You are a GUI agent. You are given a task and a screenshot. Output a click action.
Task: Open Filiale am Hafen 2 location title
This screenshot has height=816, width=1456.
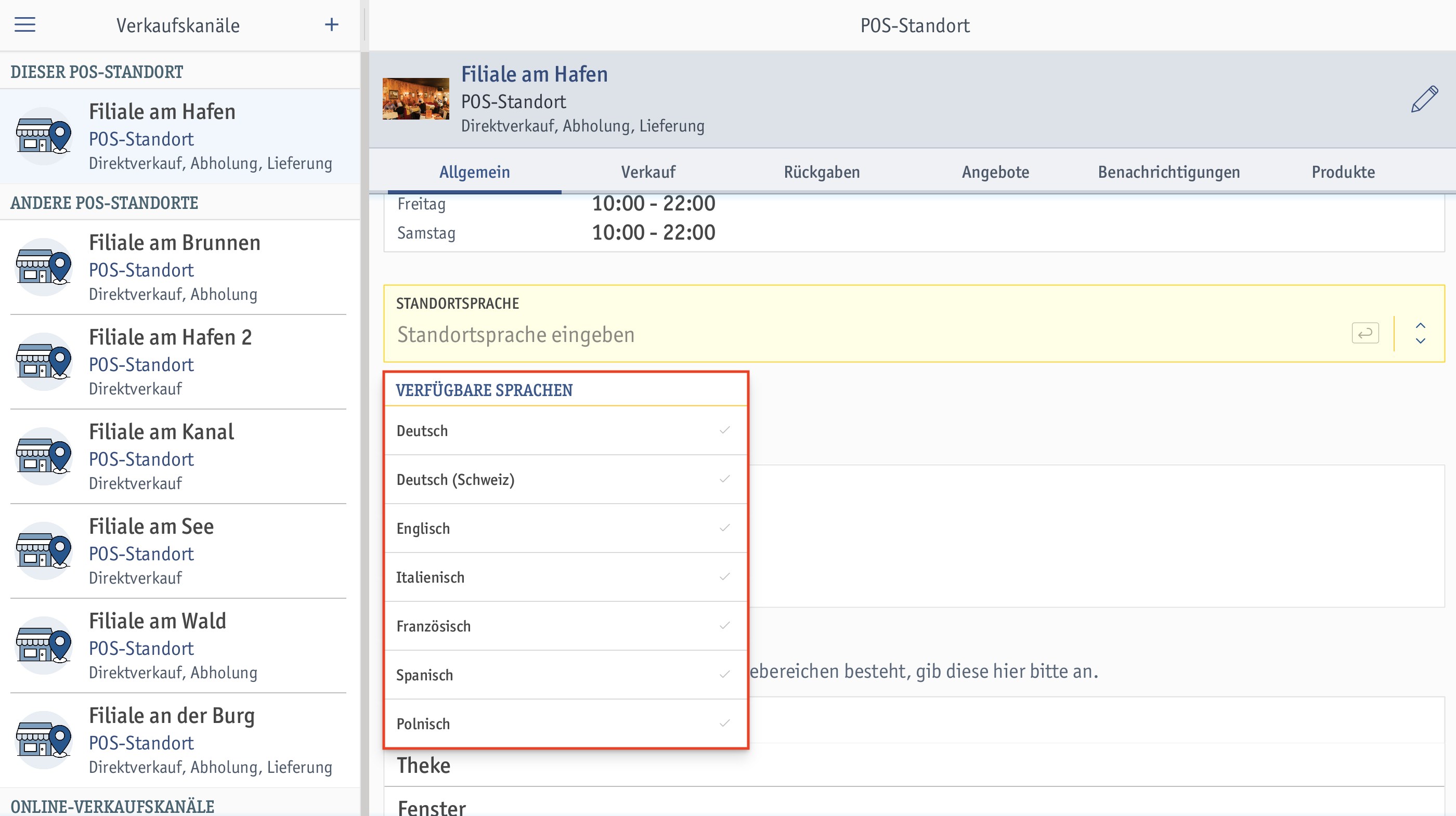(x=170, y=337)
